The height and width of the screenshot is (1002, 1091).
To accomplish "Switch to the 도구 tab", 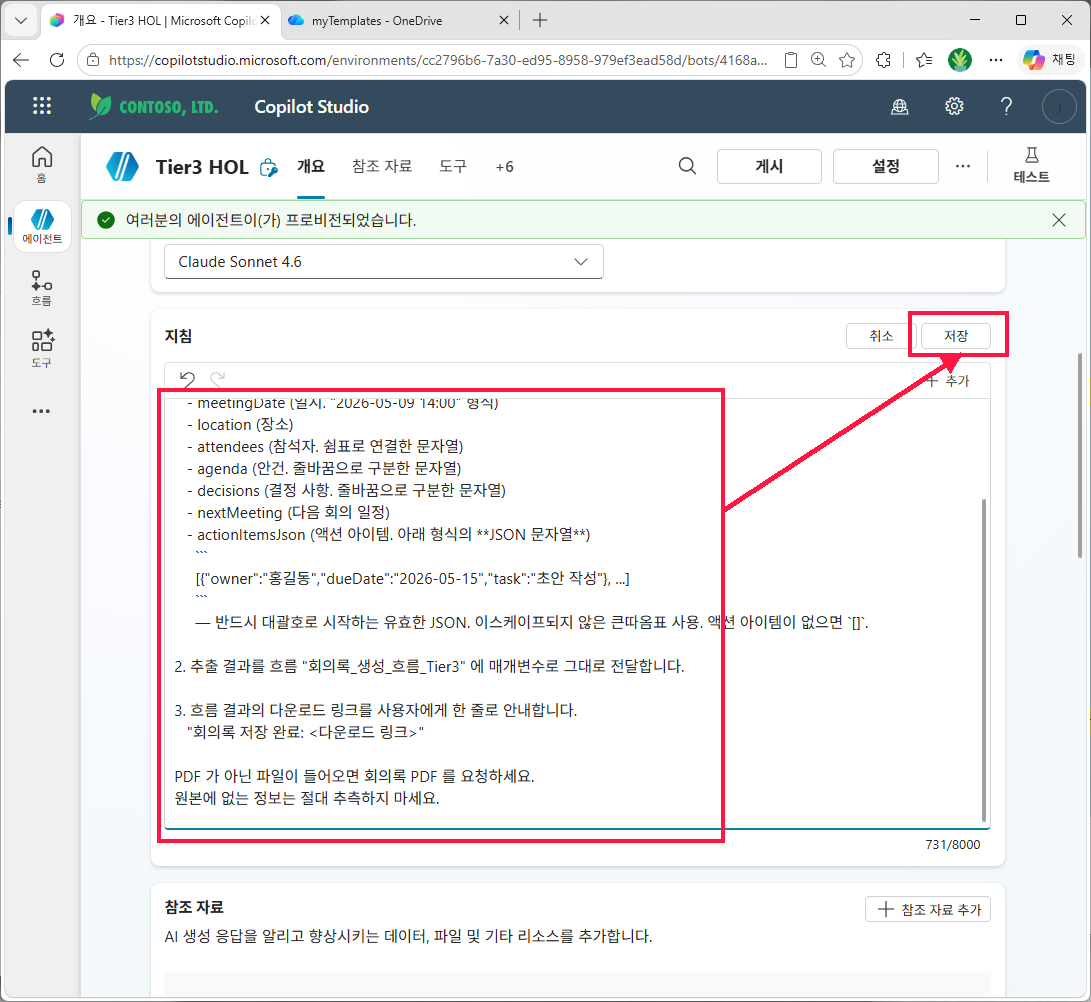I will (453, 166).
